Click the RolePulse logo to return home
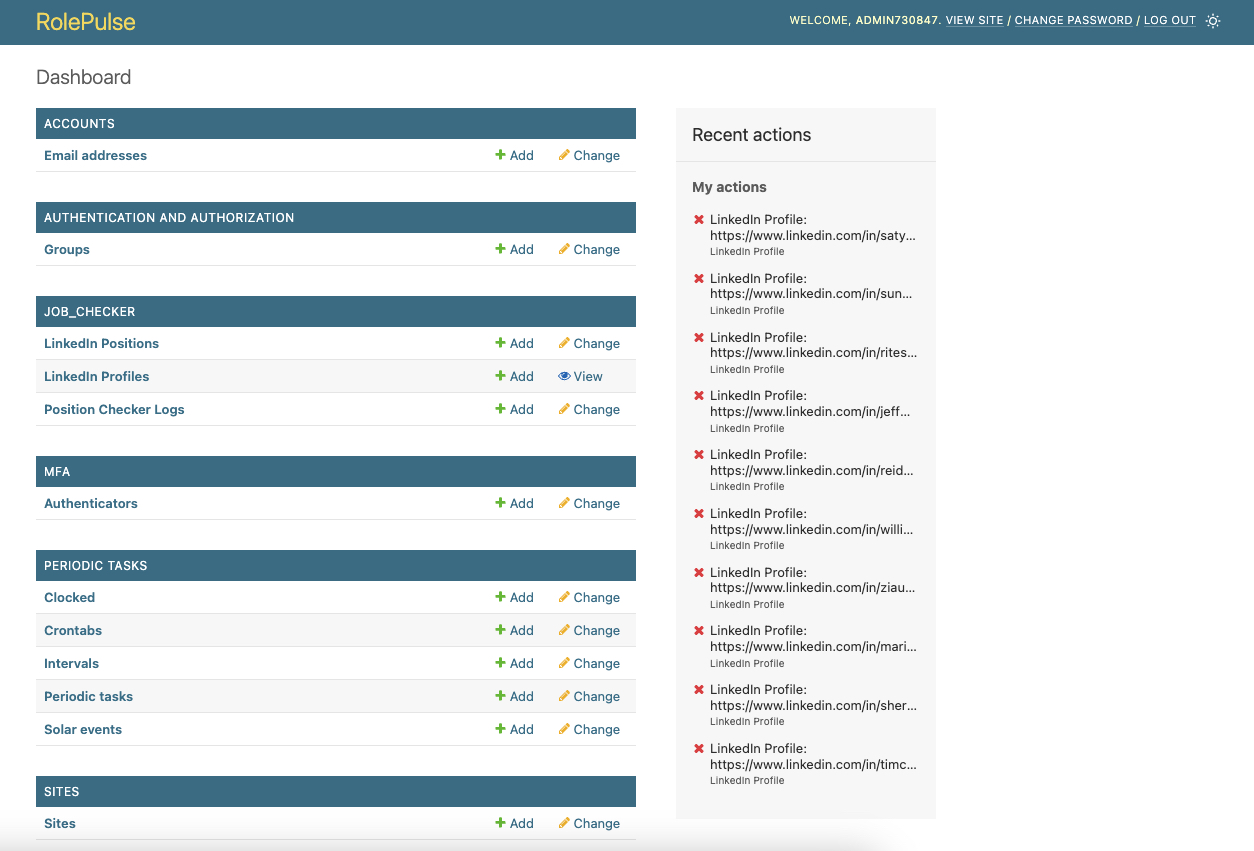Viewport: 1254px width, 851px height. click(x=85, y=21)
